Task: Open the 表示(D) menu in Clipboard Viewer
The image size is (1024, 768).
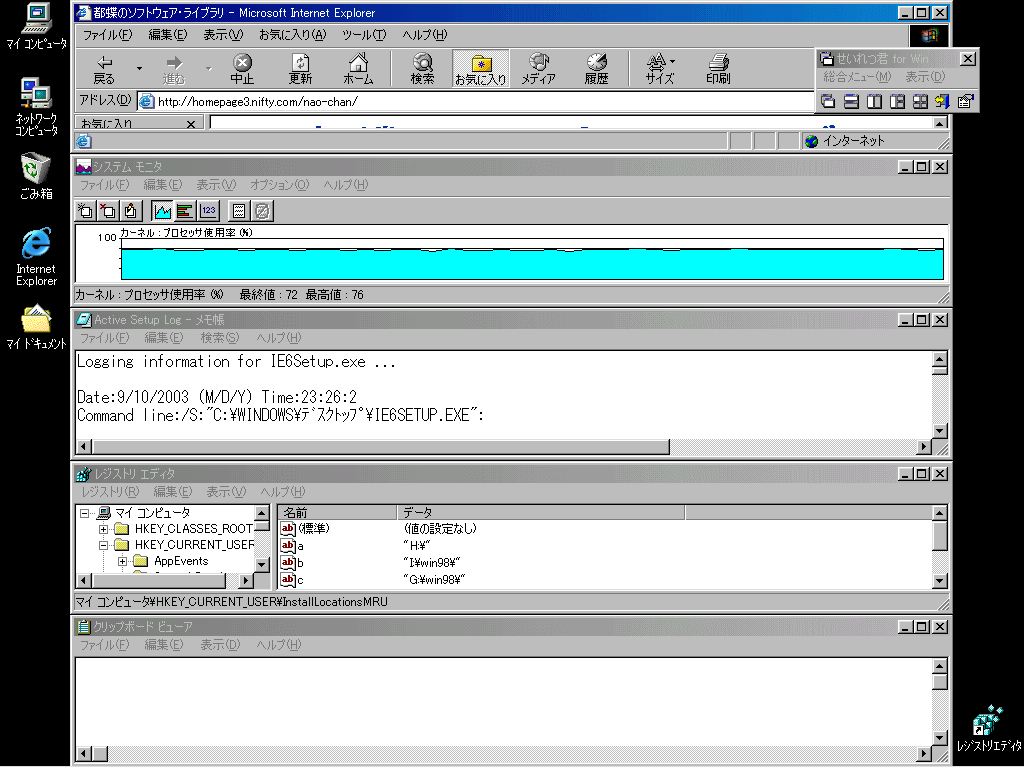Action: click(x=220, y=645)
